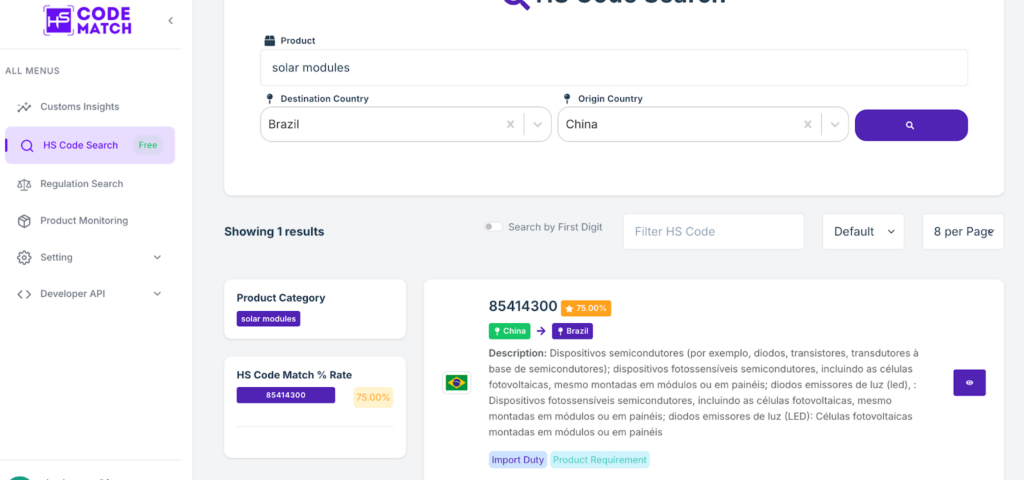
Task: Click the Filter HS Code field
Action: (713, 231)
